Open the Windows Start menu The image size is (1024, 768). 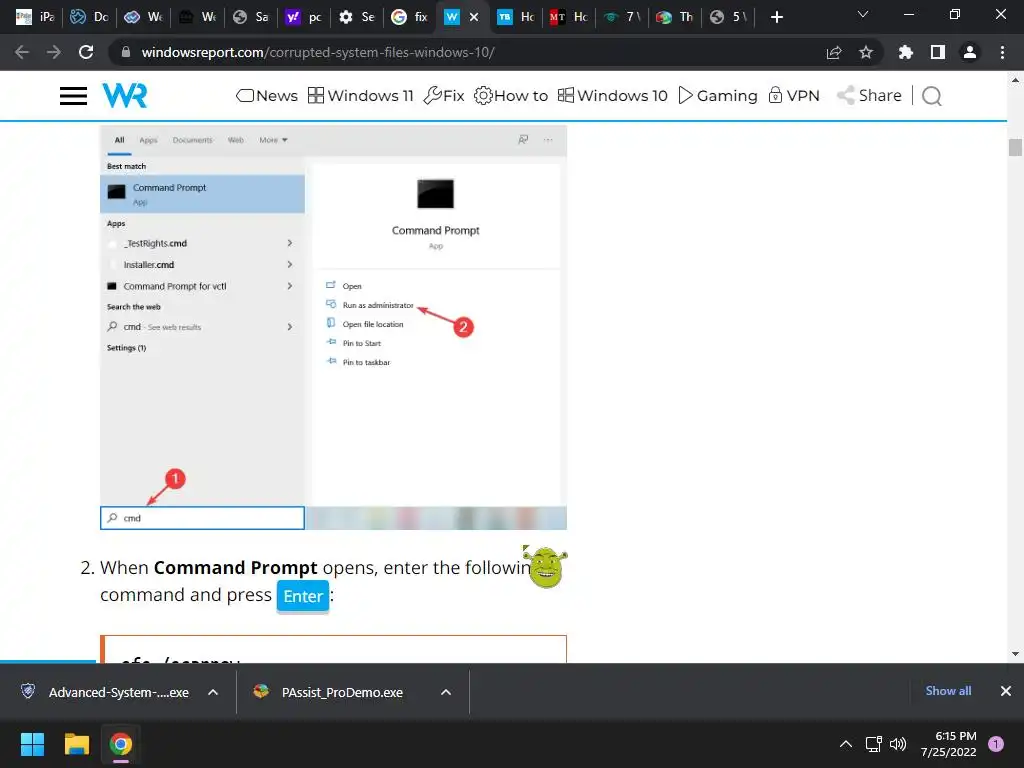(x=32, y=744)
